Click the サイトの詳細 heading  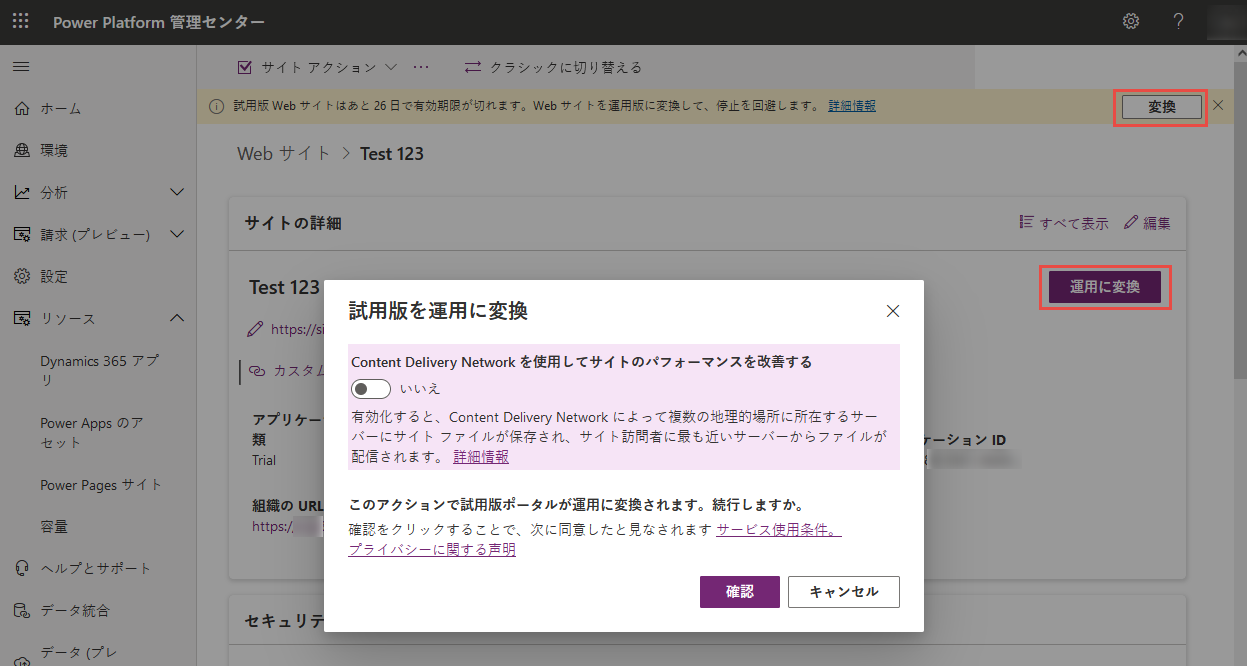pyautogui.click(x=293, y=223)
